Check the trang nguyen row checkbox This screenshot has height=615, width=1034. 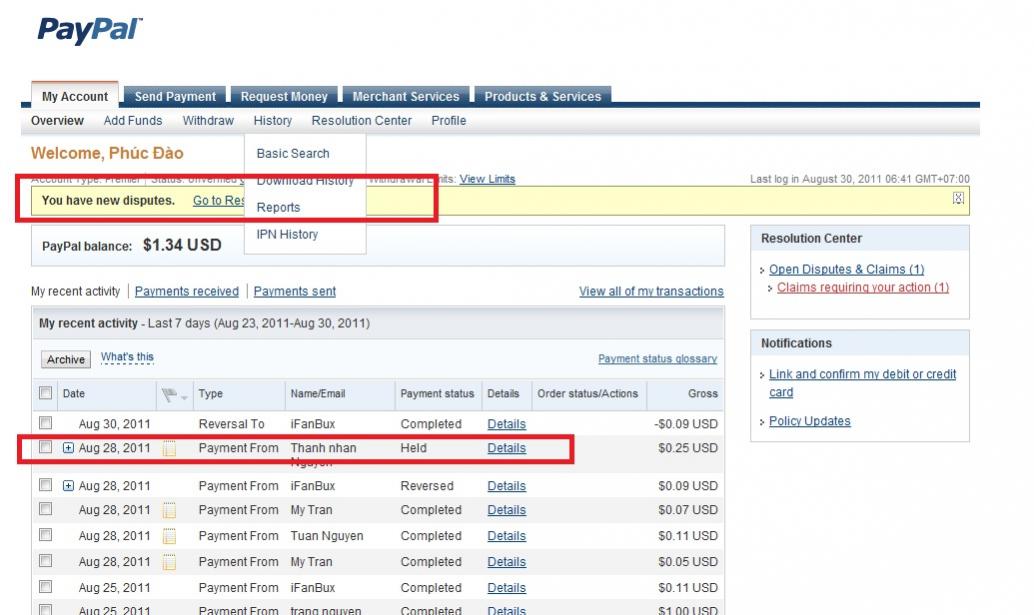[46, 610]
